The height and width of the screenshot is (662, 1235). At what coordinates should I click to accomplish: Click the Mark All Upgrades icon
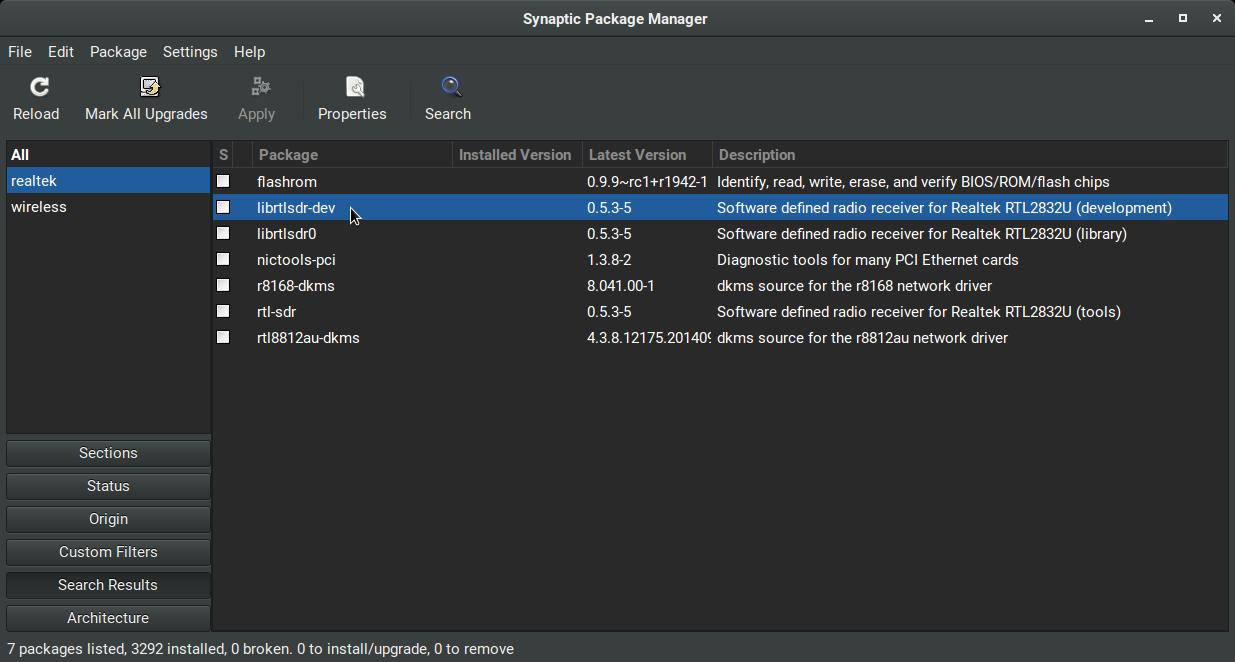tap(149, 88)
